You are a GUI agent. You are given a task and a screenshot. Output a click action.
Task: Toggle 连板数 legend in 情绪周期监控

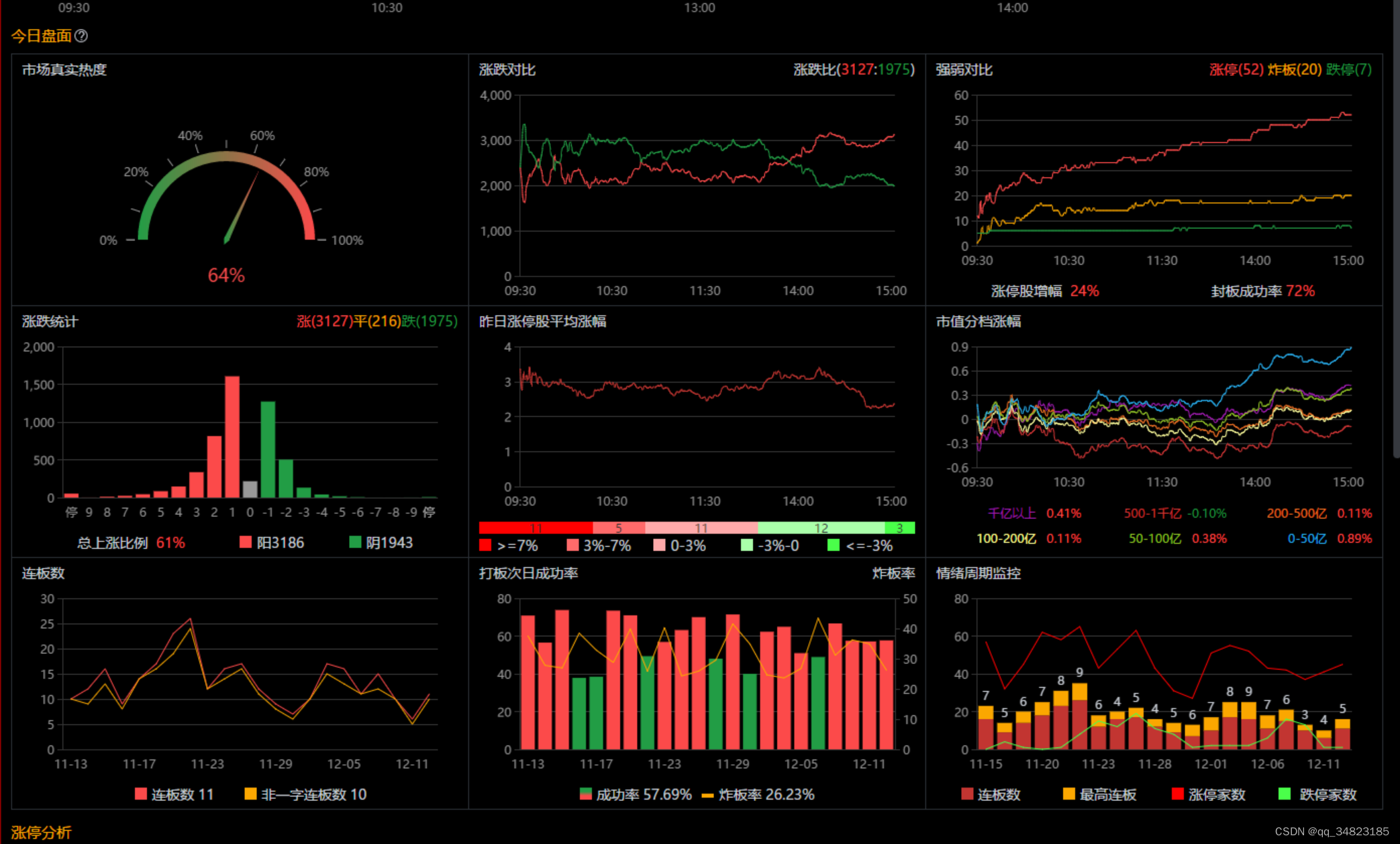[x=991, y=794]
